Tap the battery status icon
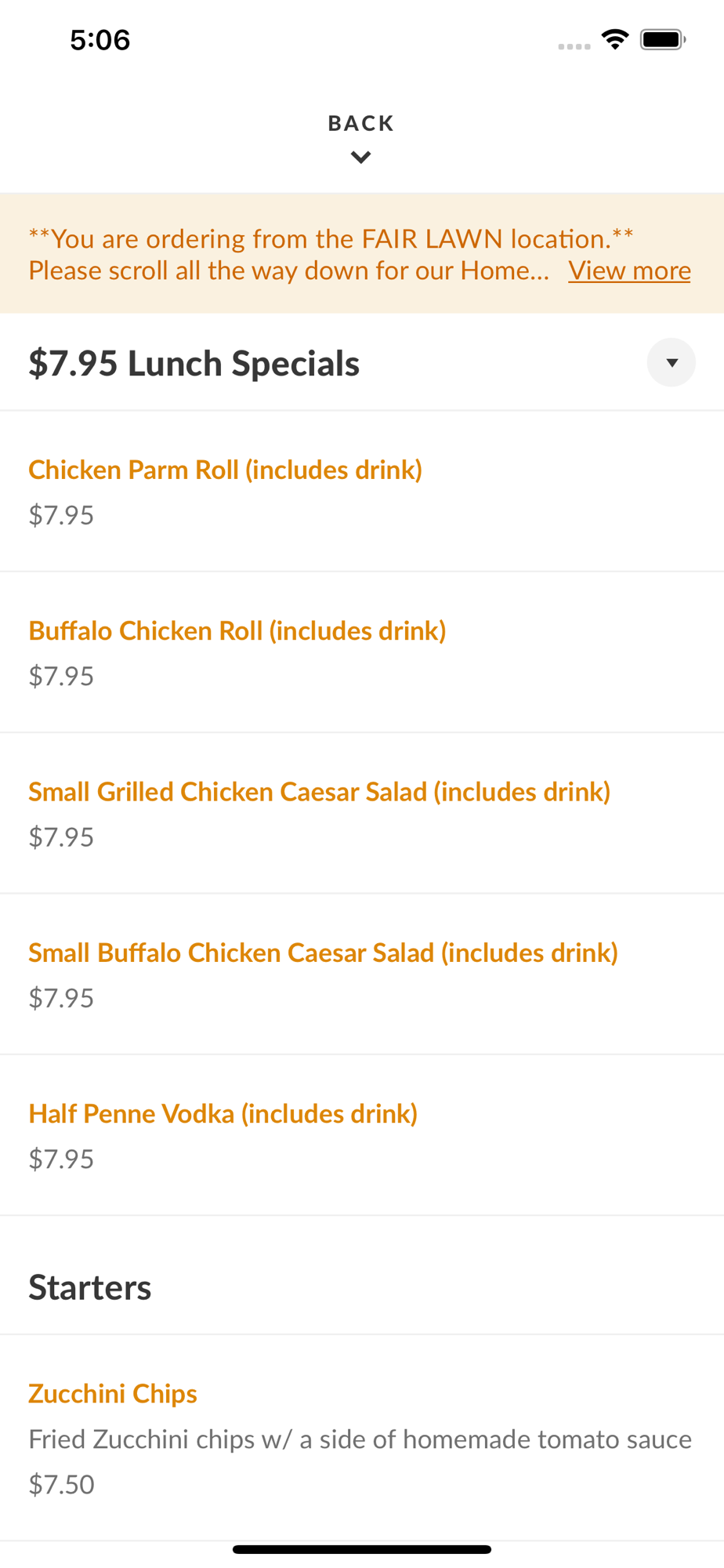724x1568 pixels. (662, 39)
